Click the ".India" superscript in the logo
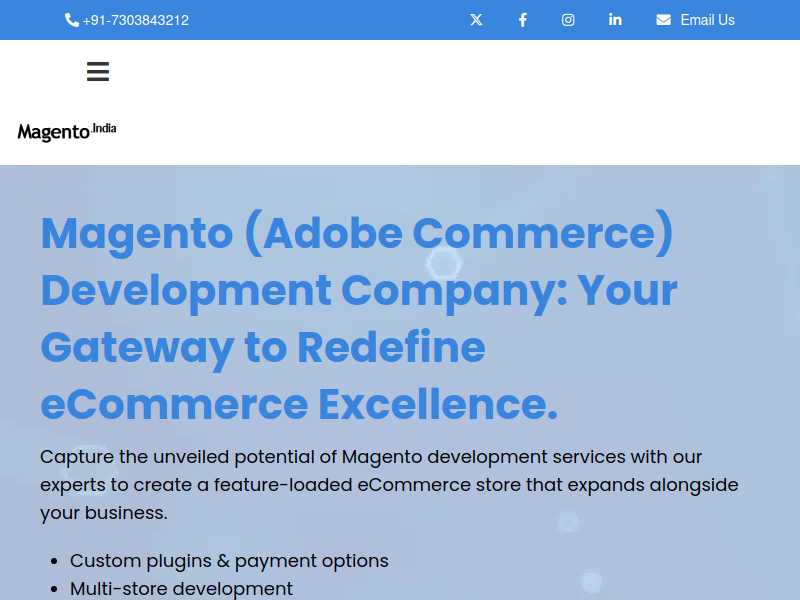Viewport: 800px width, 600px height. pos(104,129)
